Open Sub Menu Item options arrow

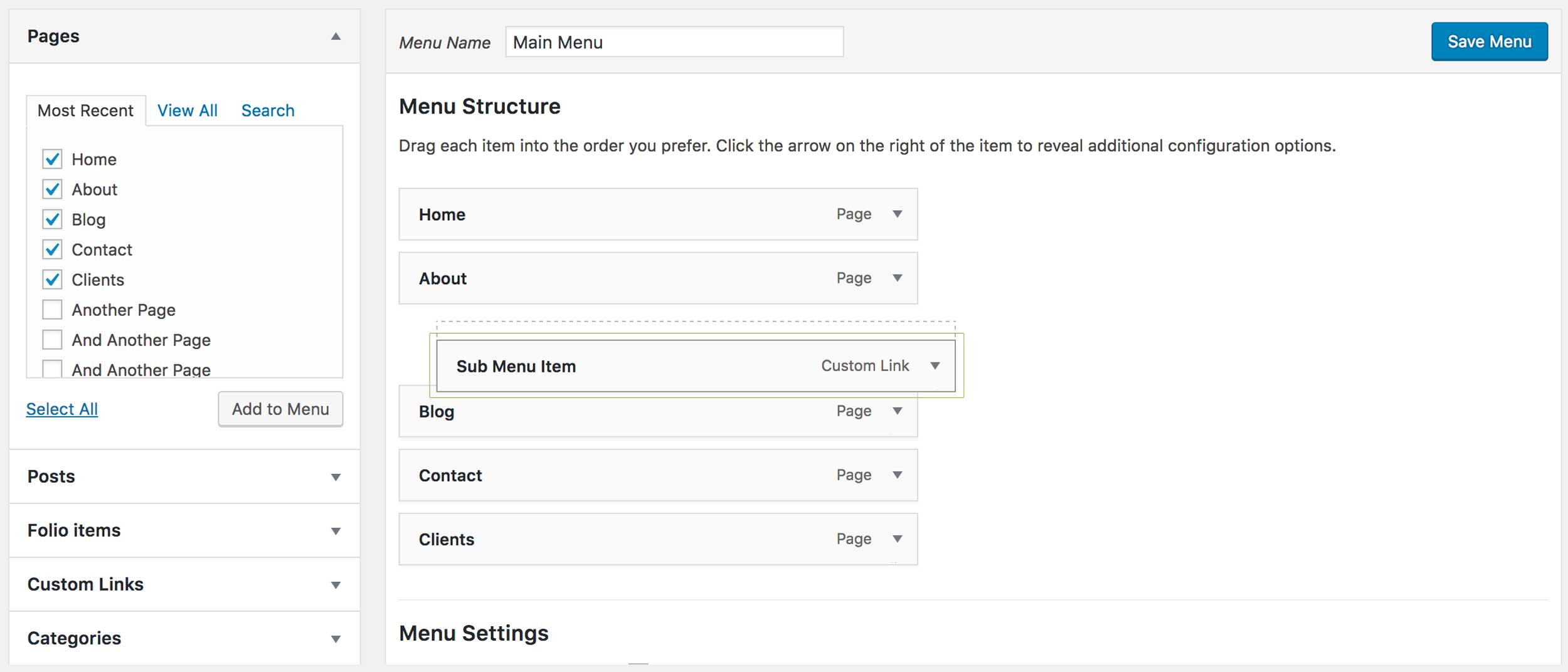[x=935, y=366]
